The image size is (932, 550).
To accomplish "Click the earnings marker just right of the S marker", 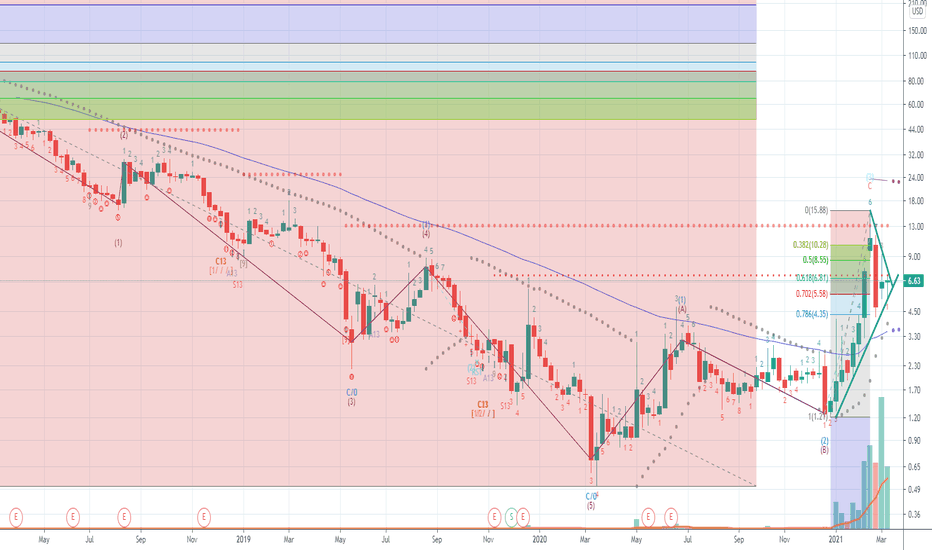I will click(x=523, y=517).
